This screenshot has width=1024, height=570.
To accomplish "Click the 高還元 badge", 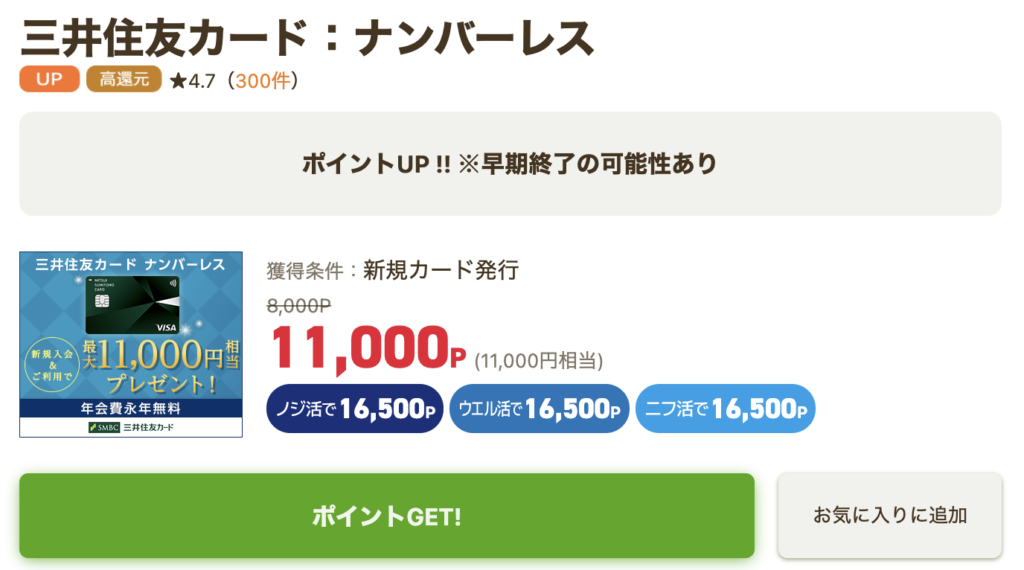I will [124, 79].
